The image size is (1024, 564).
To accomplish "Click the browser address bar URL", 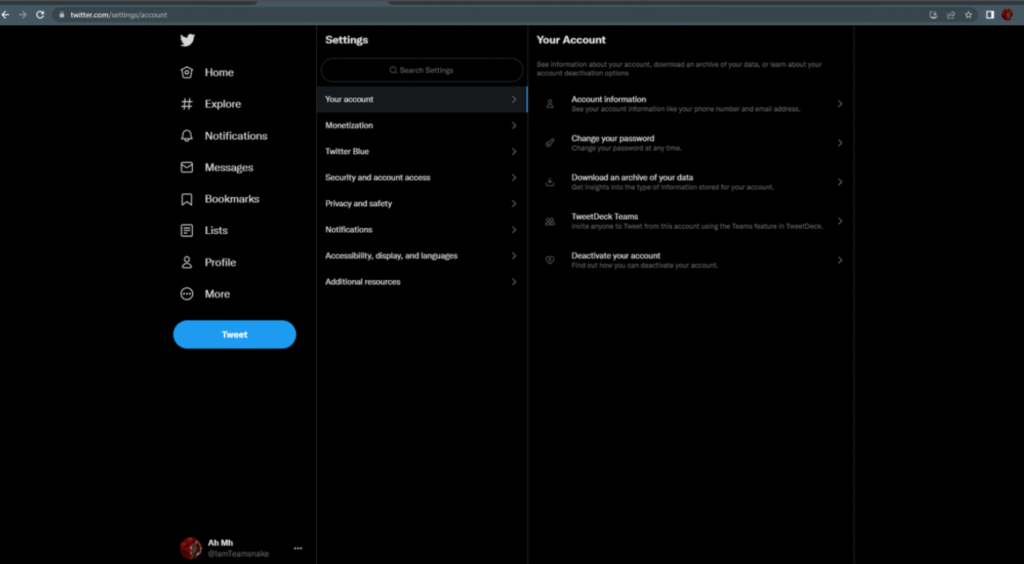I will (x=119, y=14).
